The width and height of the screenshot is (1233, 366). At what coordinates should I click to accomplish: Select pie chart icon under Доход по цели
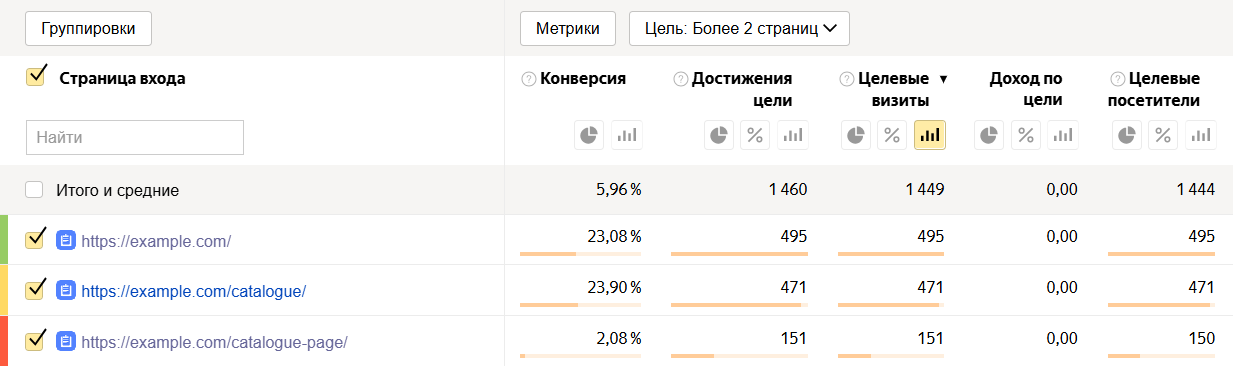990,134
